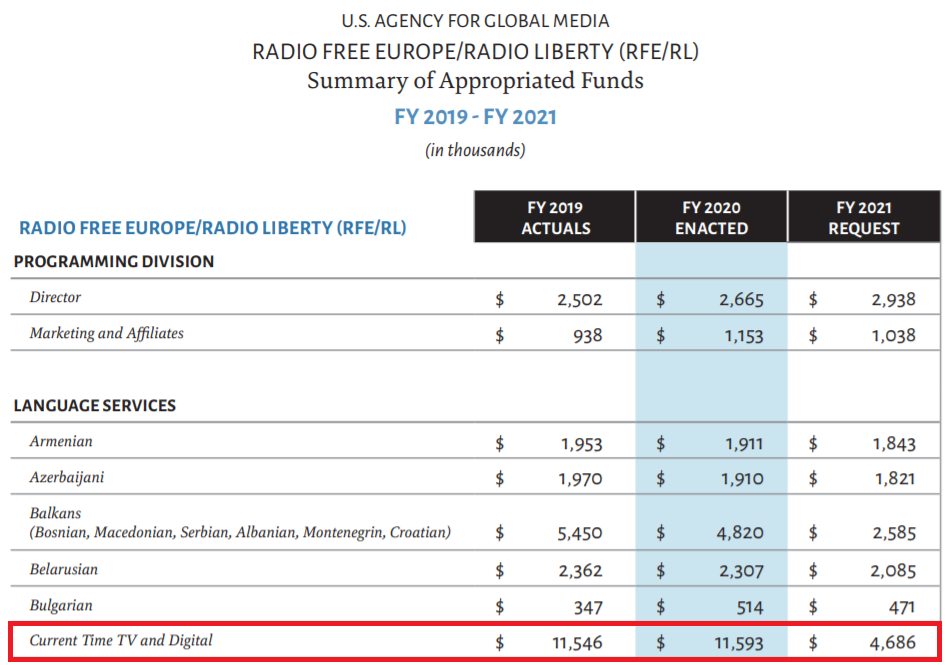Click the 'FY 2019 ACTUALS' column header
This screenshot has width=949, height=665.
[555, 218]
